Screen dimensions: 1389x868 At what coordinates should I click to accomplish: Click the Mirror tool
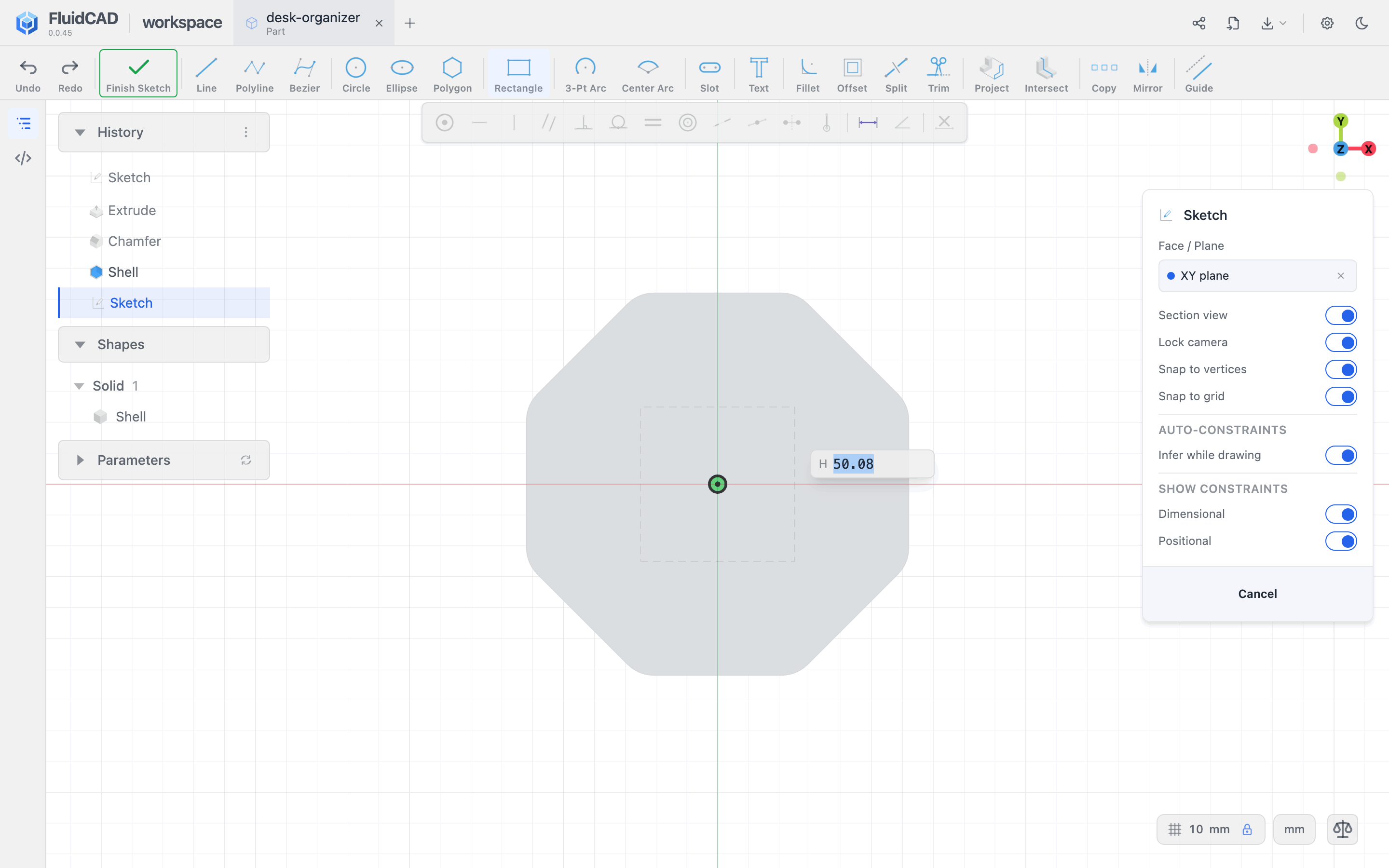[x=1147, y=74]
